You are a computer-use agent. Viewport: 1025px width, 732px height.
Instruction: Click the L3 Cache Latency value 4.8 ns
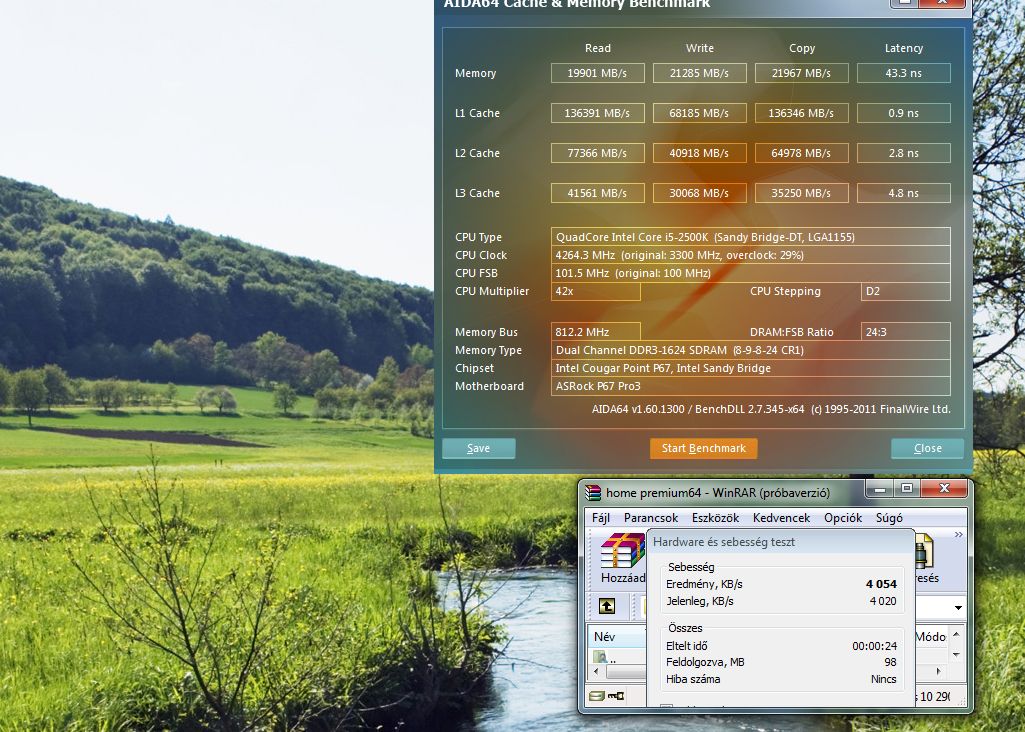click(x=903, y=193)
